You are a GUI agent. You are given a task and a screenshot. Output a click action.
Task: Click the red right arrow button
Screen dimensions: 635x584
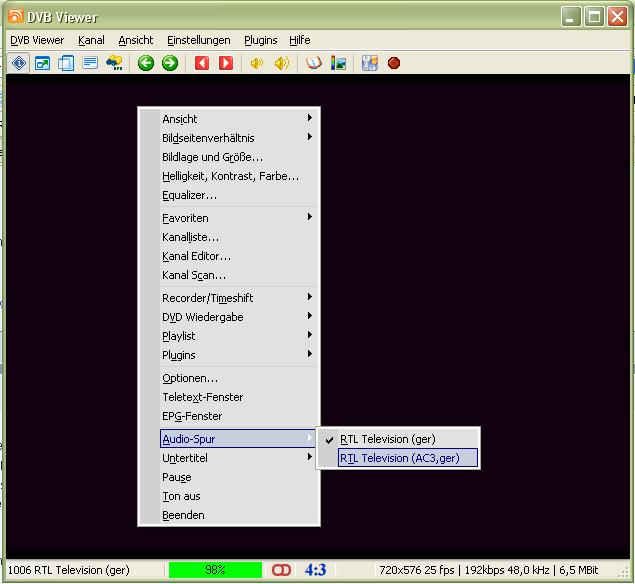(x=226, y=63)
